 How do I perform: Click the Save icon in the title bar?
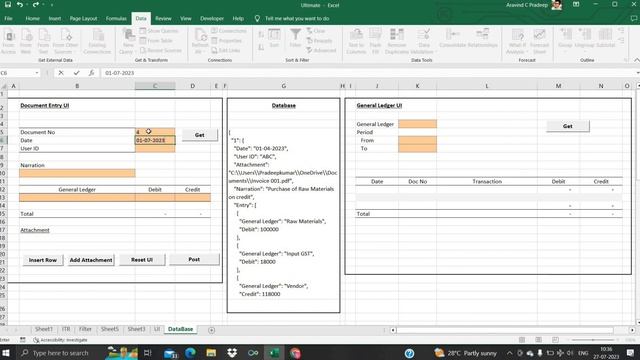pyautogui.click(x=7, y=5)
